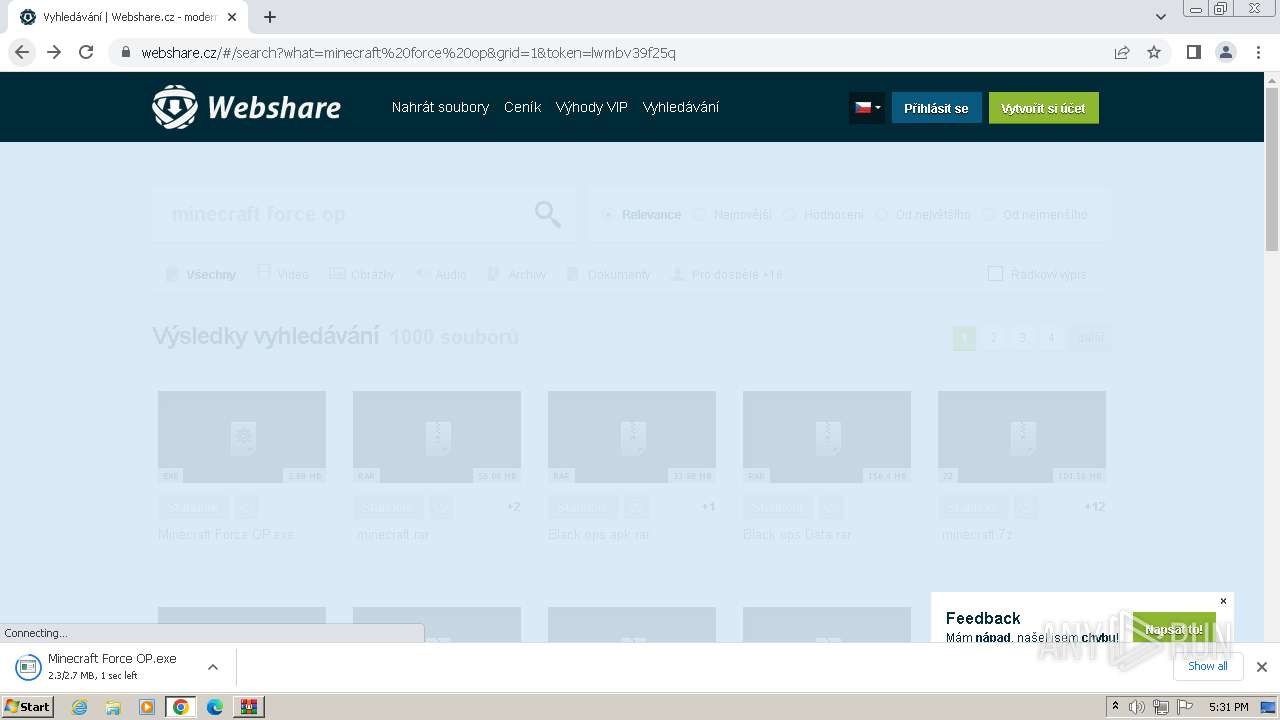The width and height of the screenshot is (1280, 720).
Task: Click the Přihlásit se button
Action: (936, 108)
